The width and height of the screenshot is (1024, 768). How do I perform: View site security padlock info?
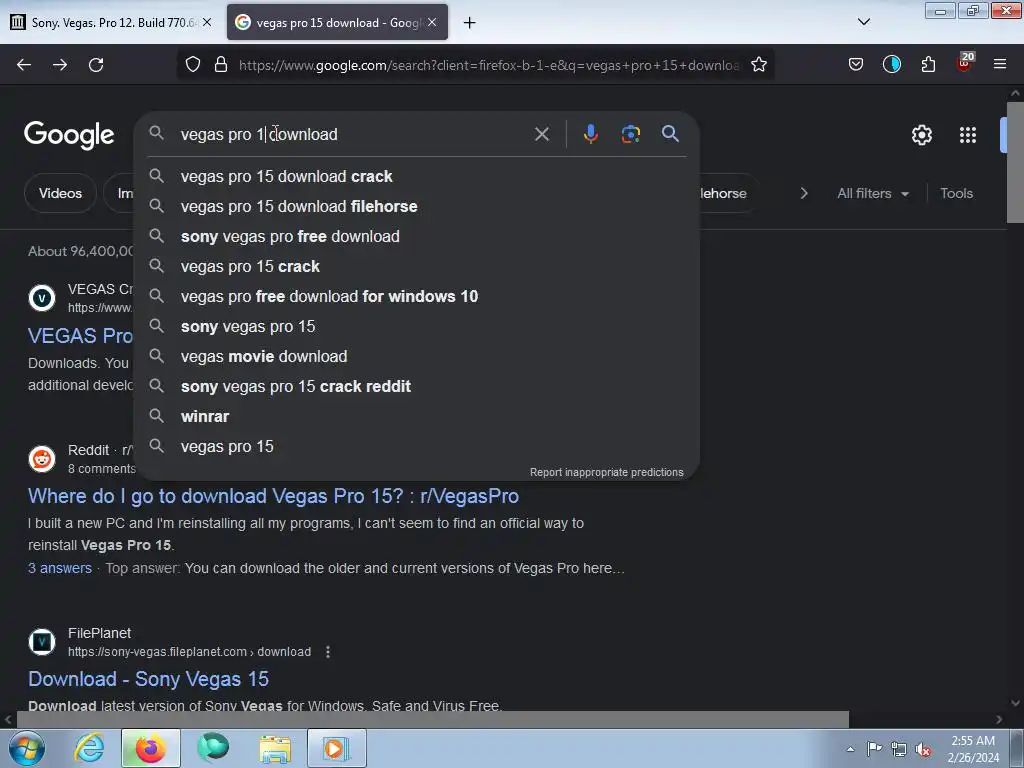point(221,65)
